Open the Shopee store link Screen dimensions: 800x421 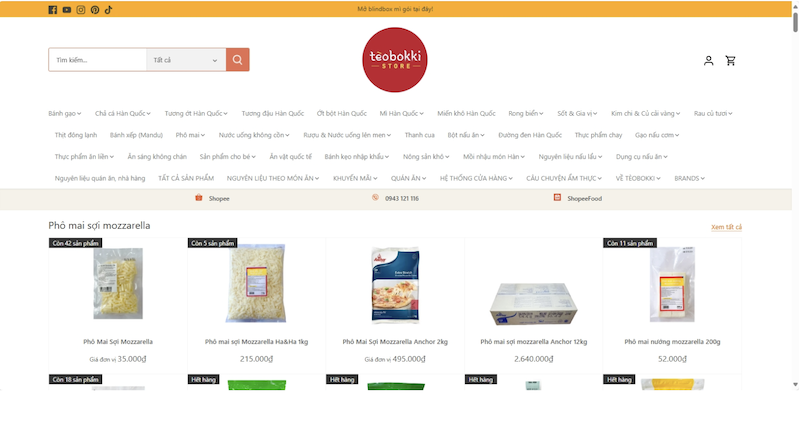pos(213,199)
